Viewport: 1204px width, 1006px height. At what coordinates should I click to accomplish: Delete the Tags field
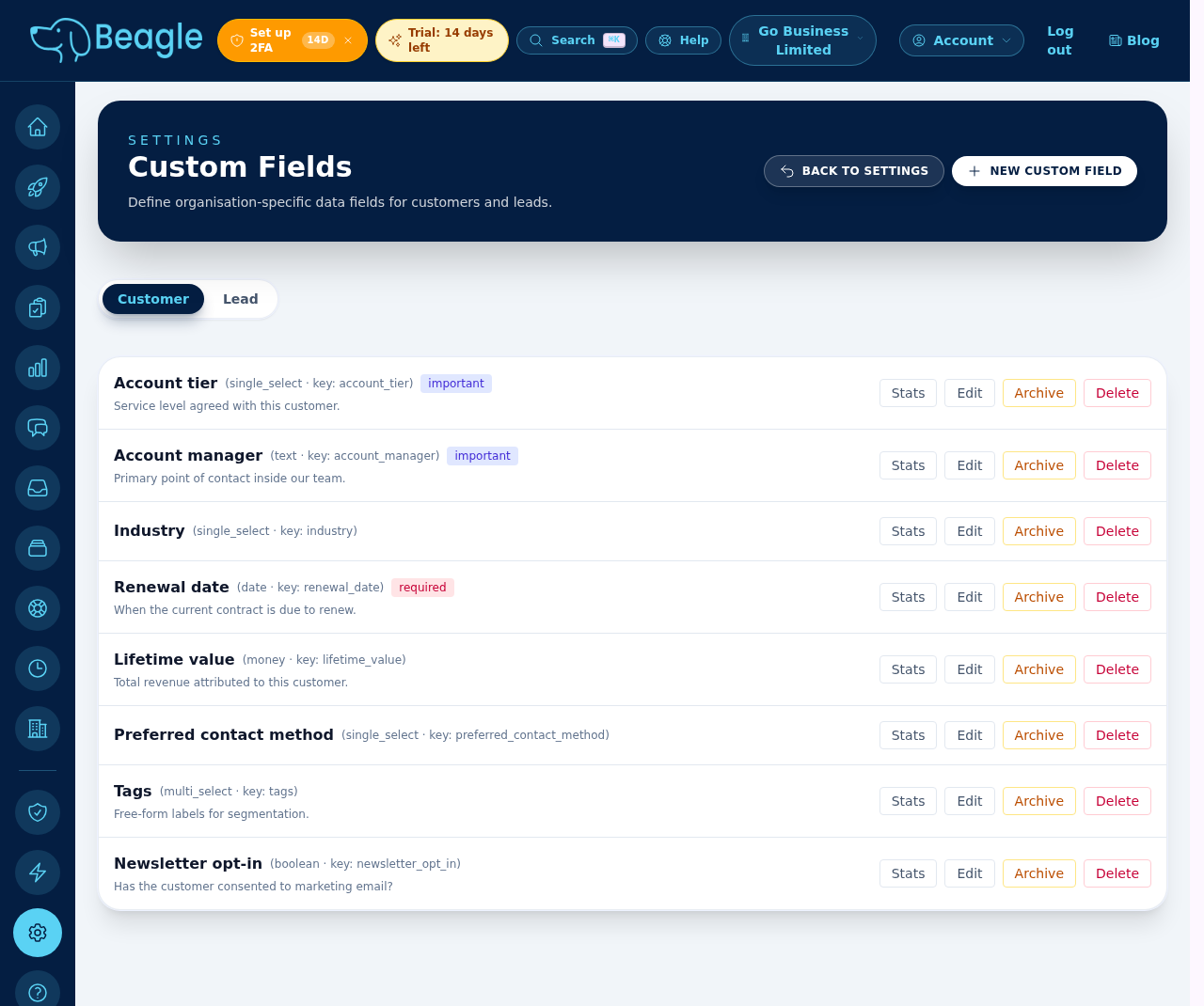1117,801
